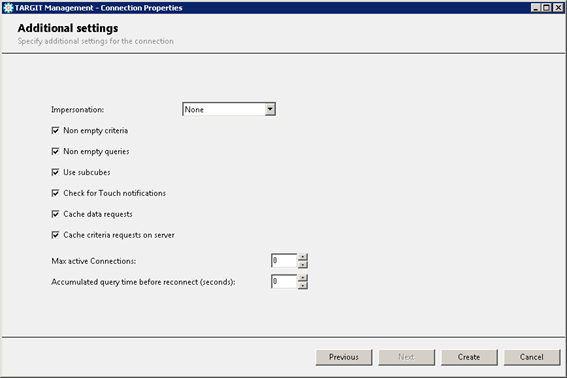Screen dimensions: 567x378
Task: Uncheck Non empty criteria
Action: [55, 130]
